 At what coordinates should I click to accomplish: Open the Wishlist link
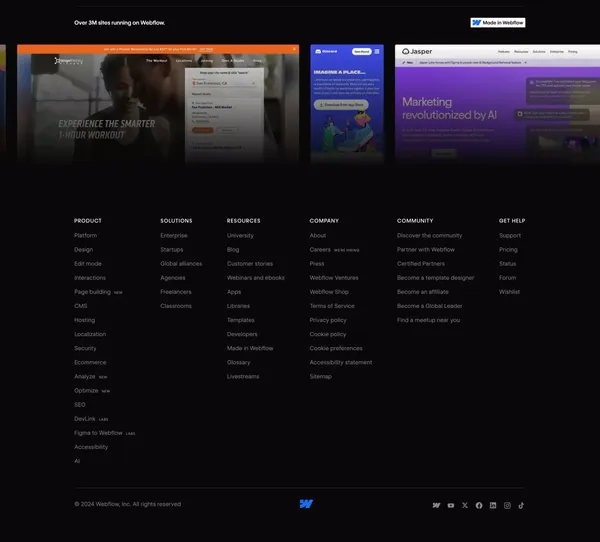click(x=509, y=292)
